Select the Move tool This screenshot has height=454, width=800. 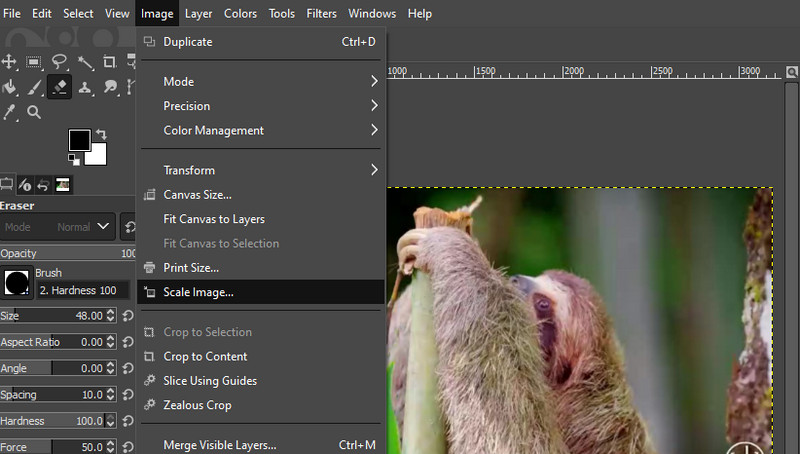click(10, 62)
